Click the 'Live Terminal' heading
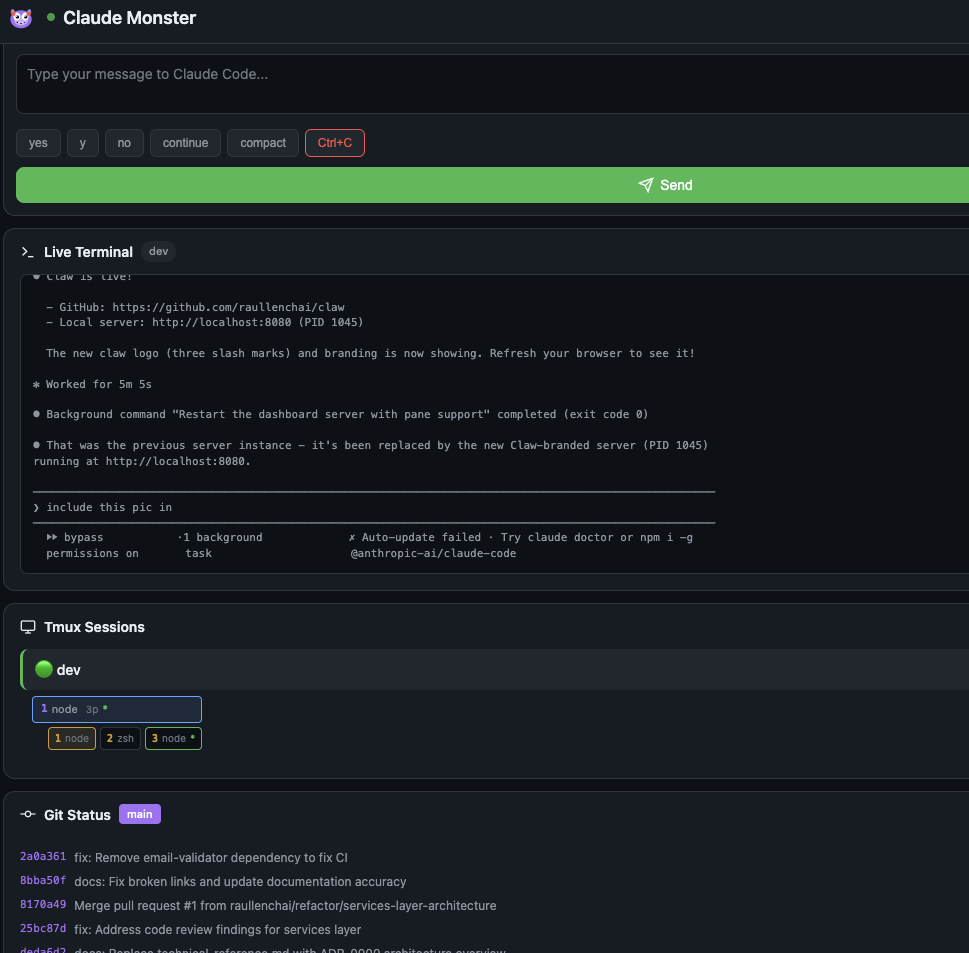Viewport: 969px width, 953px height. [x=88, y=252]
